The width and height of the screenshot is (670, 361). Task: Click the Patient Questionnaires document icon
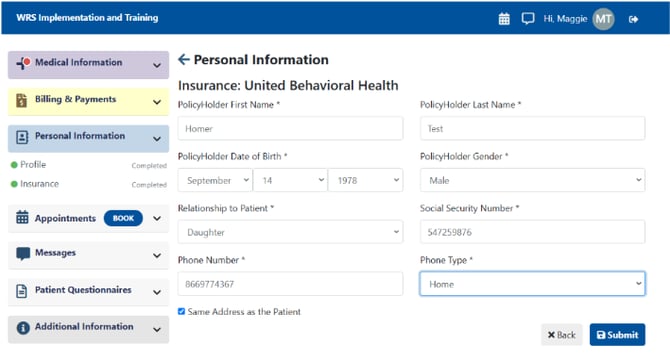[x=21, y=291]
